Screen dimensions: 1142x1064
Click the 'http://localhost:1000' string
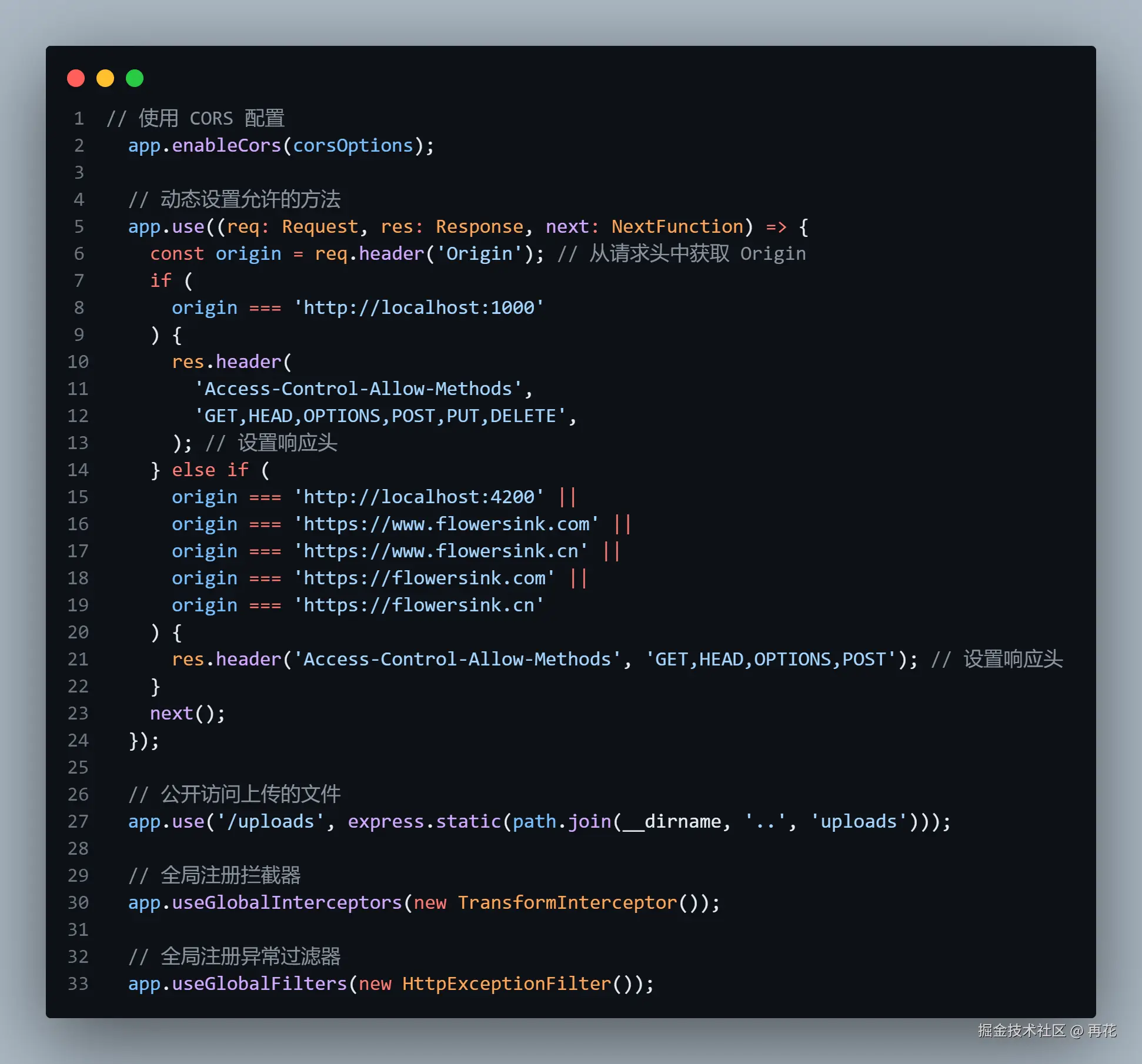pyautogui.click(x=419, y=307)
